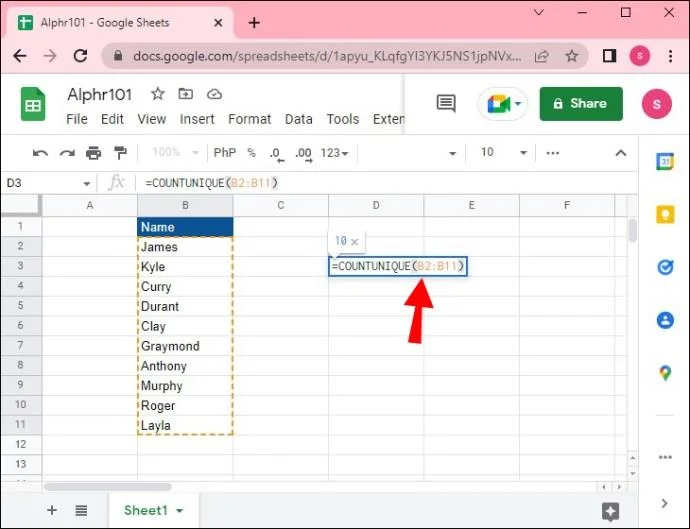This screenshot has height=529, width=690.
Task: Open the all sheets list icon
Action: coord(81,511)
